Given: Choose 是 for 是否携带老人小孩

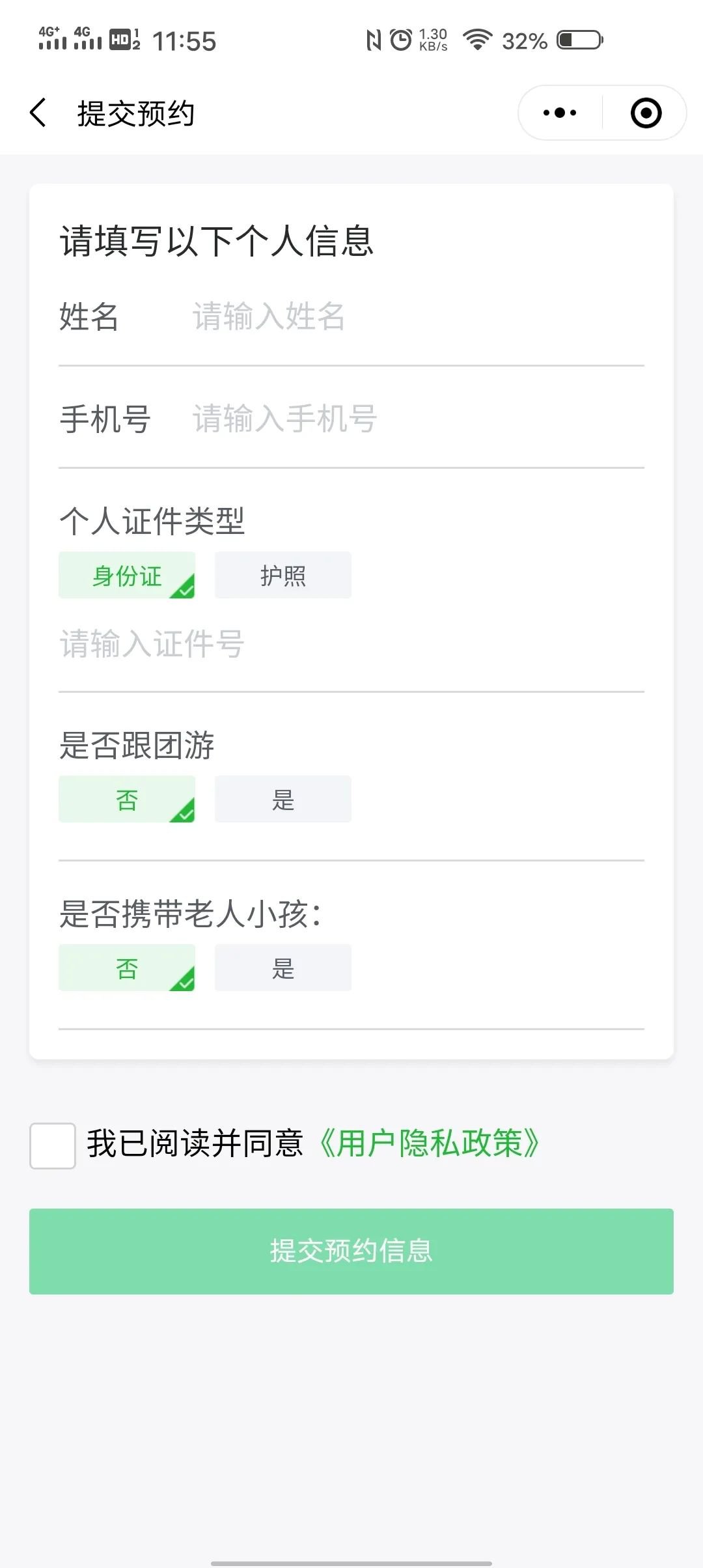Looking at the screenshot, I should [x=283, y=968].
